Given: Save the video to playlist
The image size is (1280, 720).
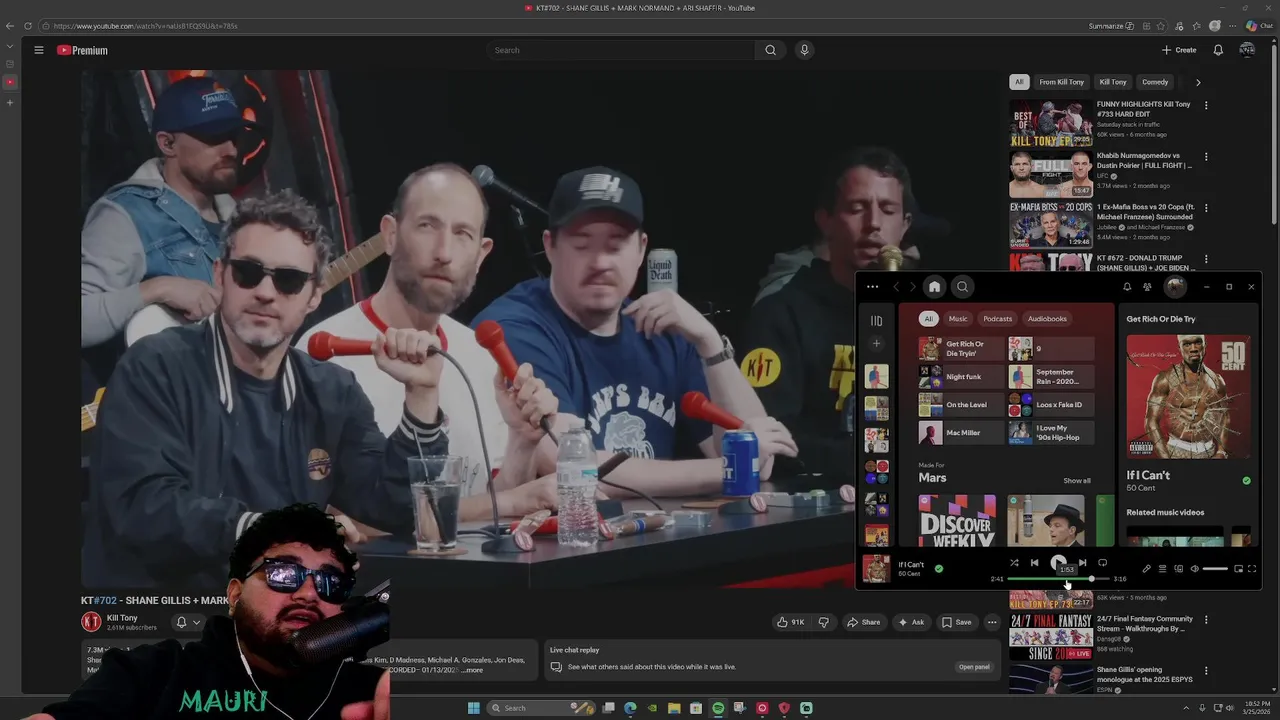Looking at the screenshot, I should click(x=956, y=622).
